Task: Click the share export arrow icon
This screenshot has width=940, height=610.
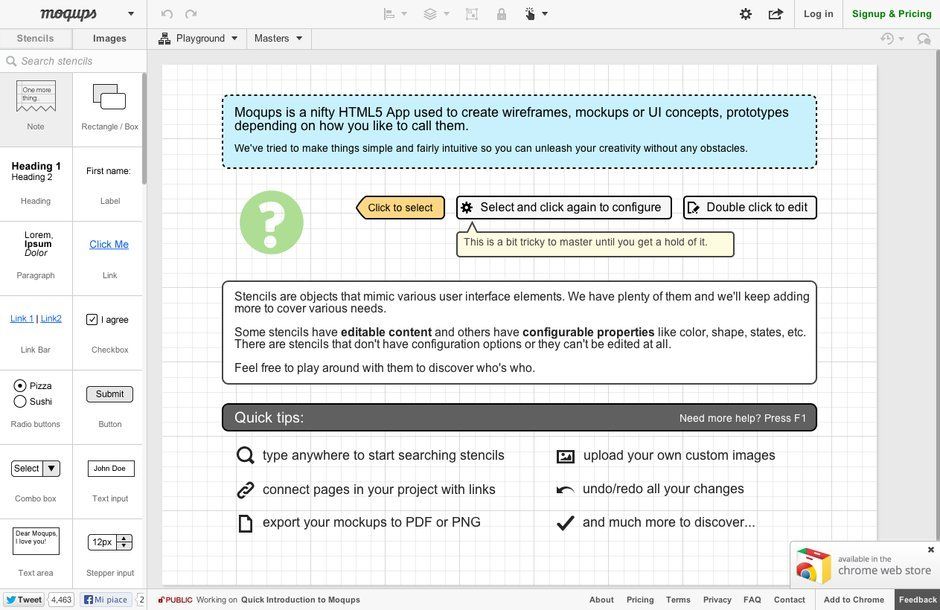Action: tap(776, 14)
